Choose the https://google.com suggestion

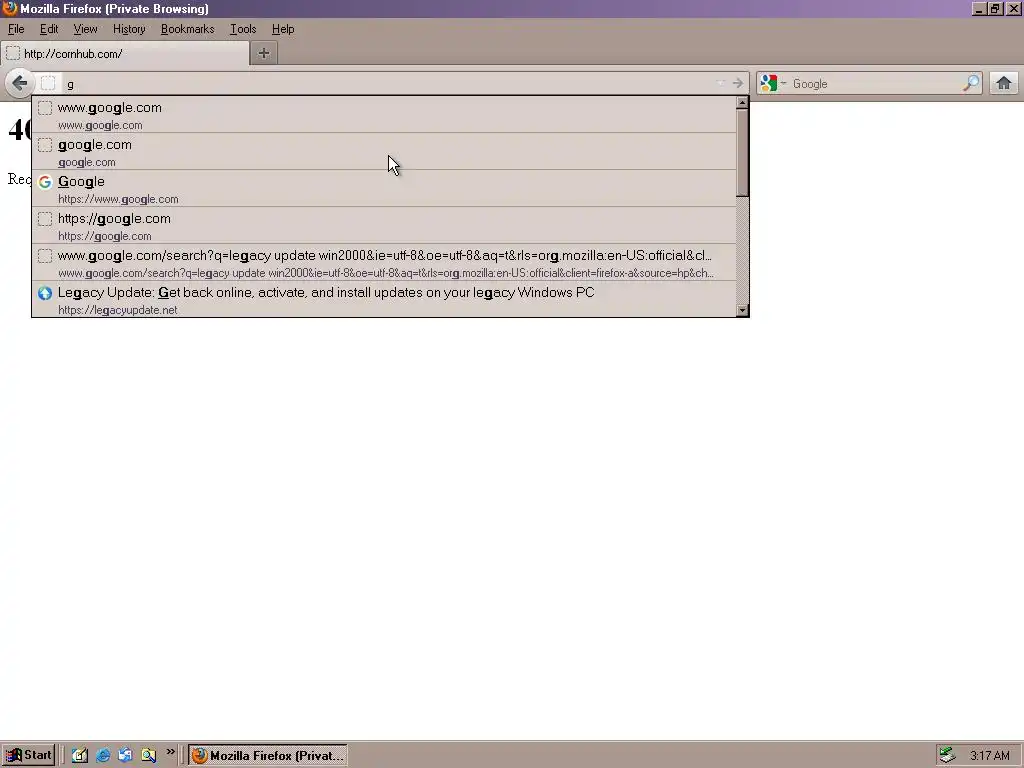point(384,227)
